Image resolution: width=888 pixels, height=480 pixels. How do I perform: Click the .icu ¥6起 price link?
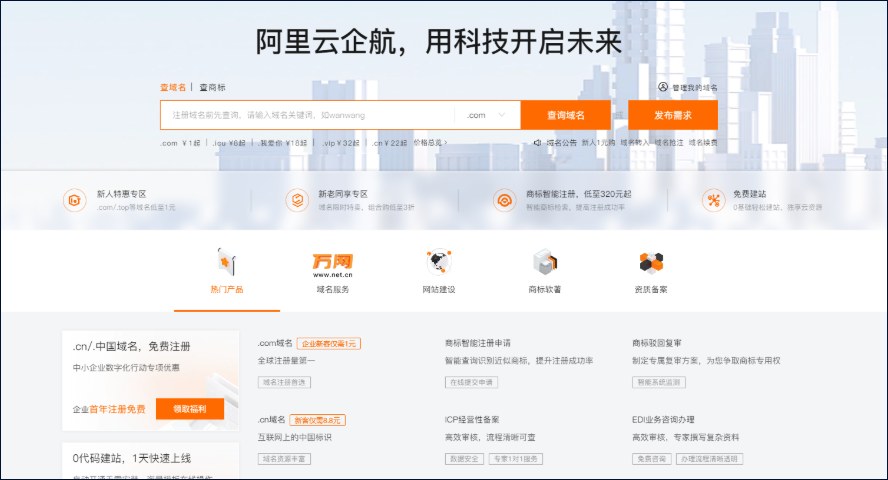point(229,143)
